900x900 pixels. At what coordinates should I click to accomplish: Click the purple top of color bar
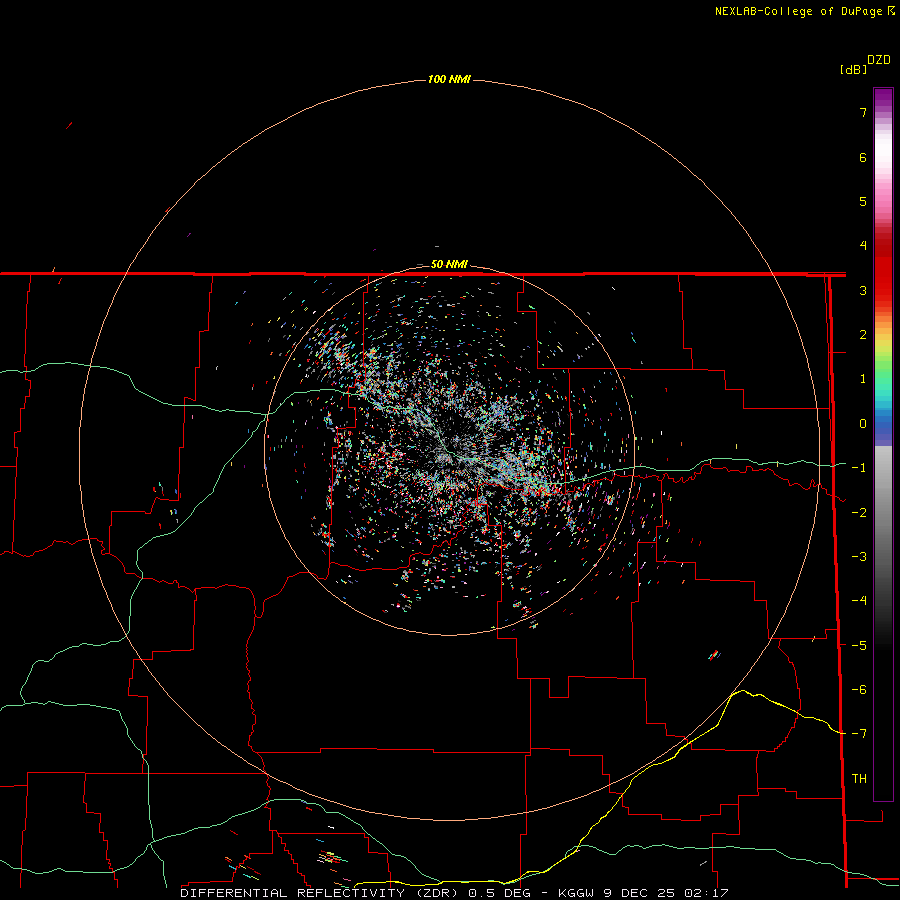[883, 98]
